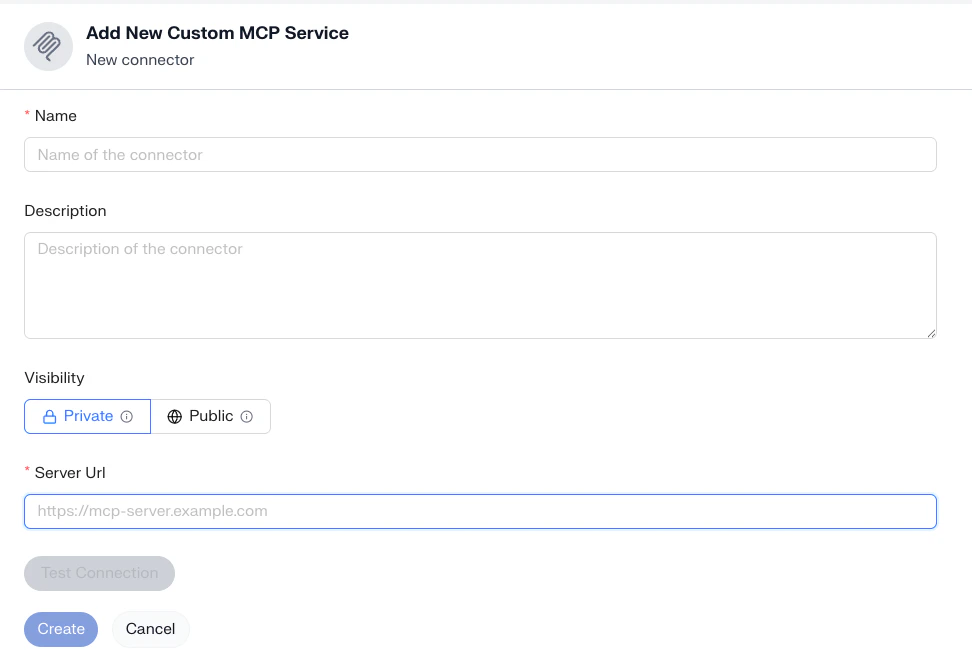This screenshot has height=660, width=972.
Task: Click inside the Description text area
Action: point(480,285)
